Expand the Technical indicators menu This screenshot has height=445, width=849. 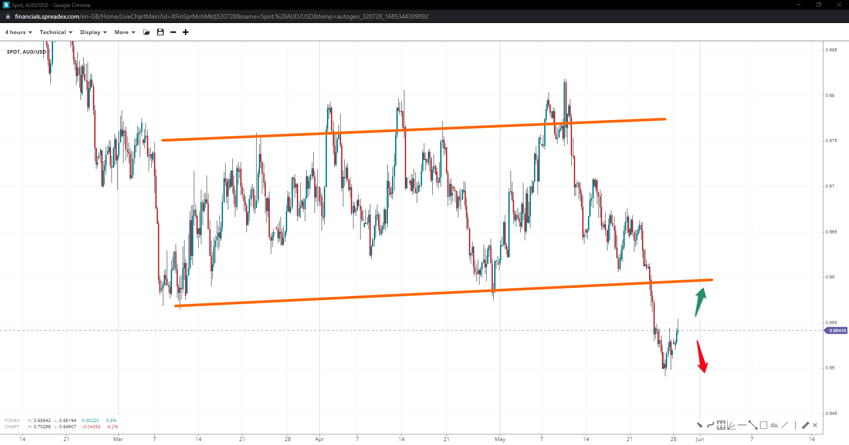click(x=56, y=32)
